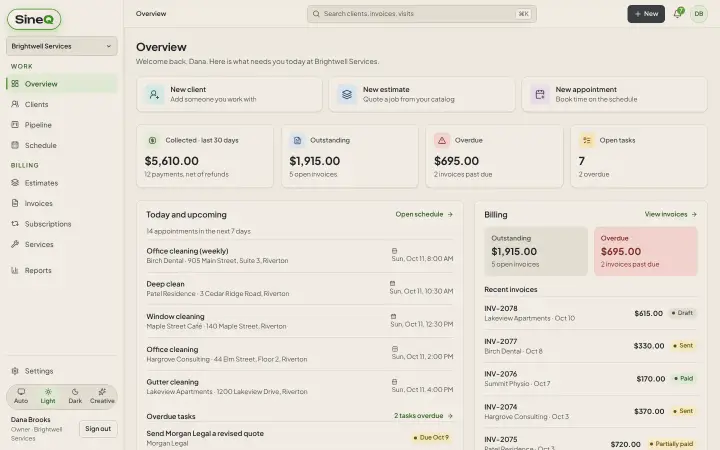The image size is (720, 450).
Task: Click the New appointment card
Action: (614, 94)
